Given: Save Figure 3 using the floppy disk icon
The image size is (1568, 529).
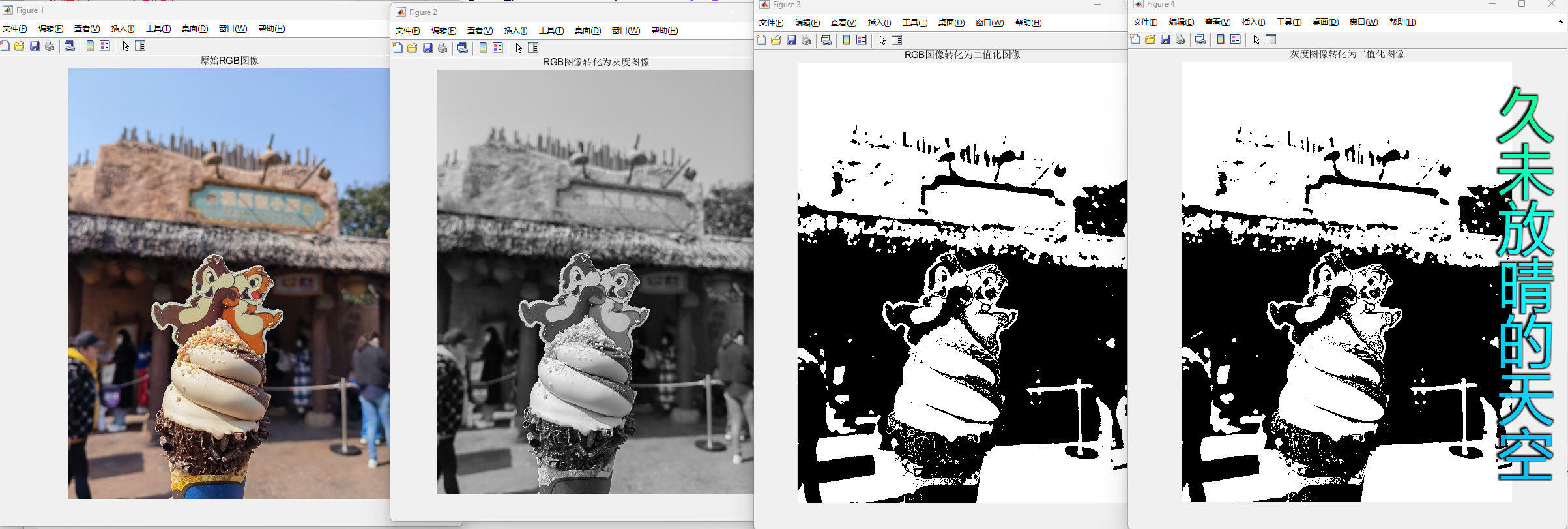Looking at the screenshot, I should click(791, 40).
